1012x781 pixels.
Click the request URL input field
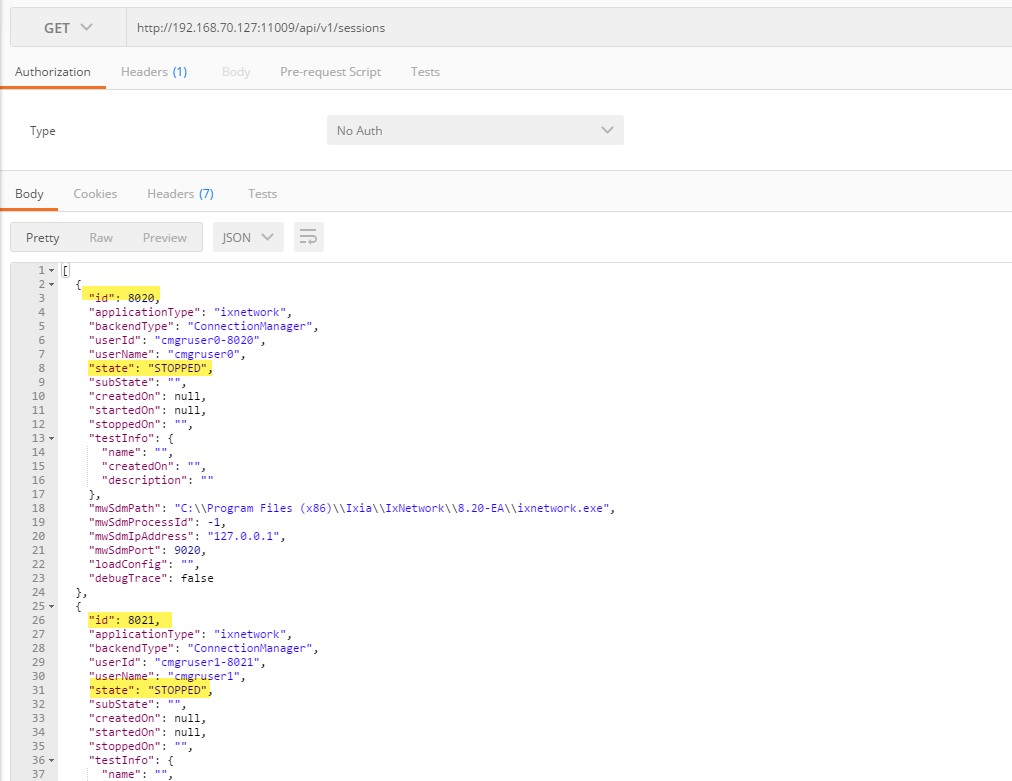click(560, 28)
